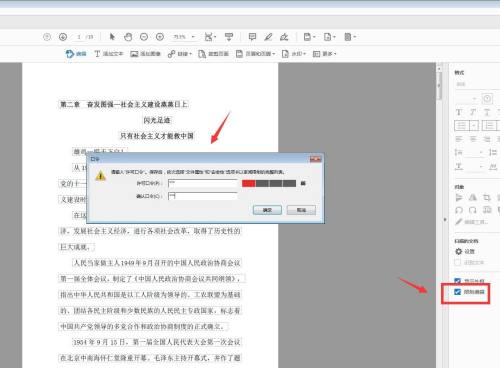Open the fit page options icon
Viewport: 500px width, 368px height.
click(210, 37)
